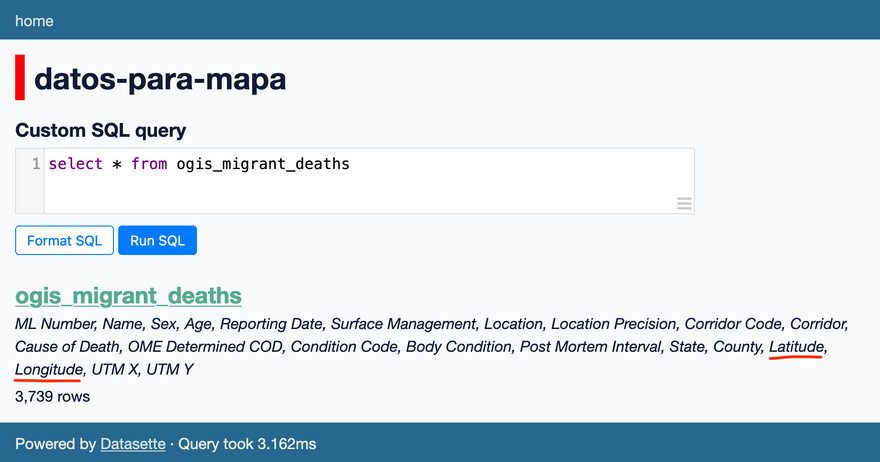Viewport: 880px width, 462px height.
Task: Click ogis_migrant_deaths text in the query
Action: tap(263, 164)
